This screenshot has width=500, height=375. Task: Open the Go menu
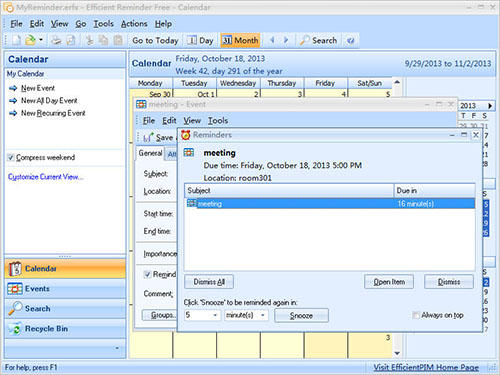click(x=81, y=24)
